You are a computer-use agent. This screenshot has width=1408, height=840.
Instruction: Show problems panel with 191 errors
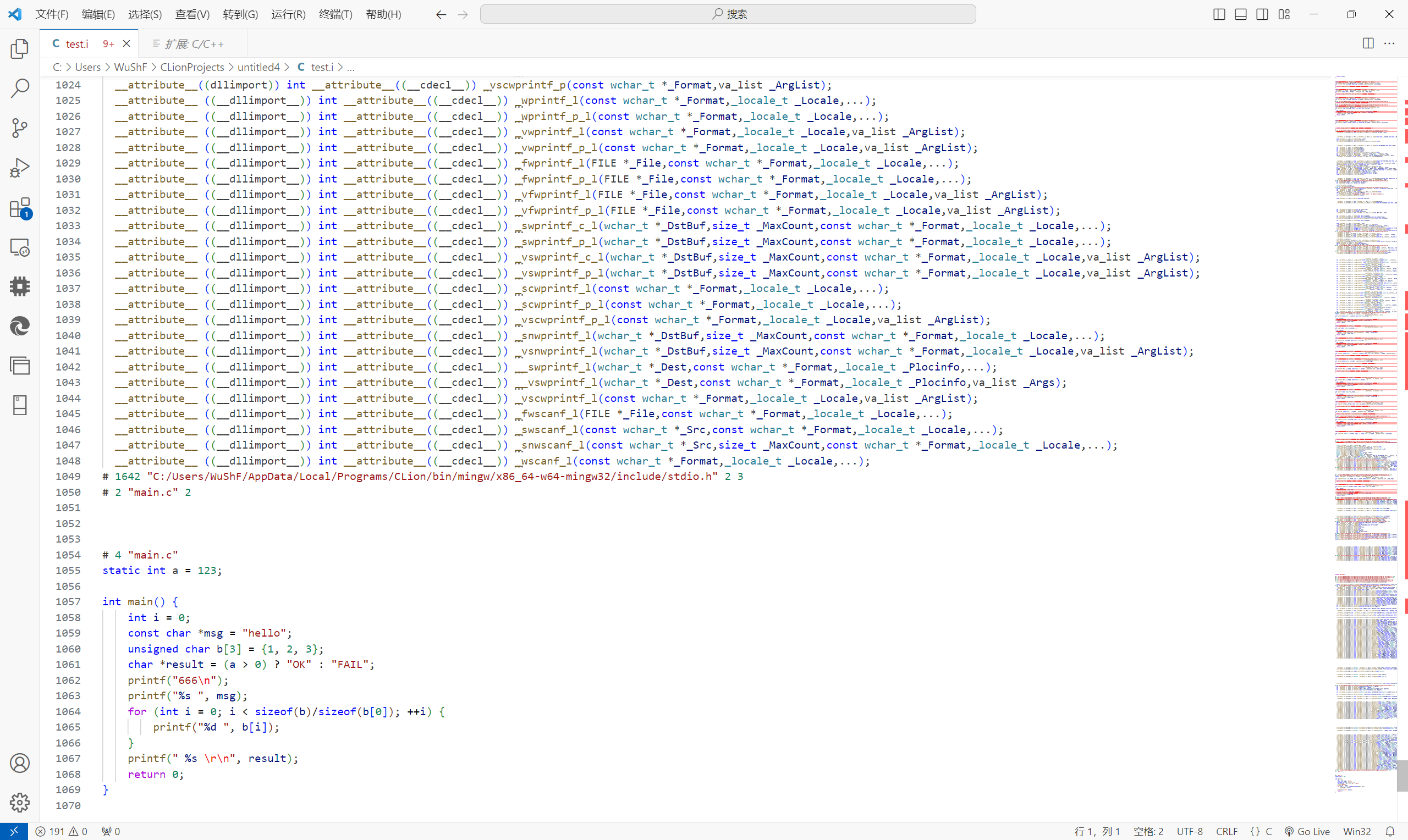tap(61, 831)
